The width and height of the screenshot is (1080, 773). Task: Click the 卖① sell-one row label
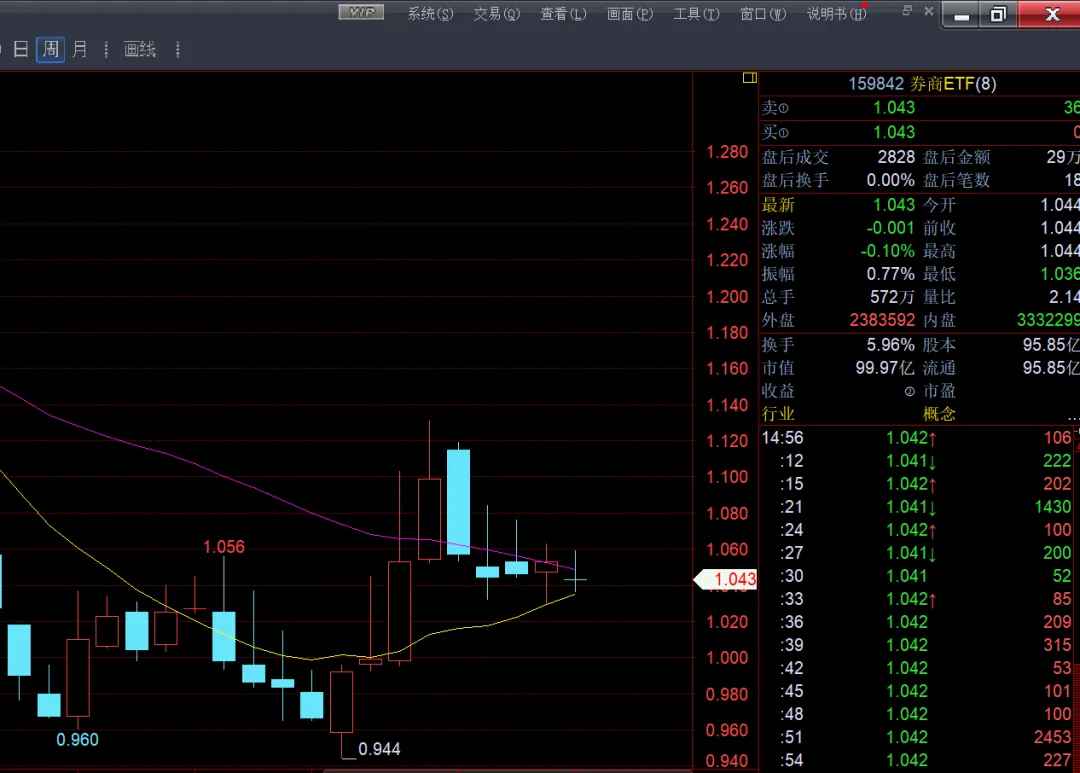(775, 108)
